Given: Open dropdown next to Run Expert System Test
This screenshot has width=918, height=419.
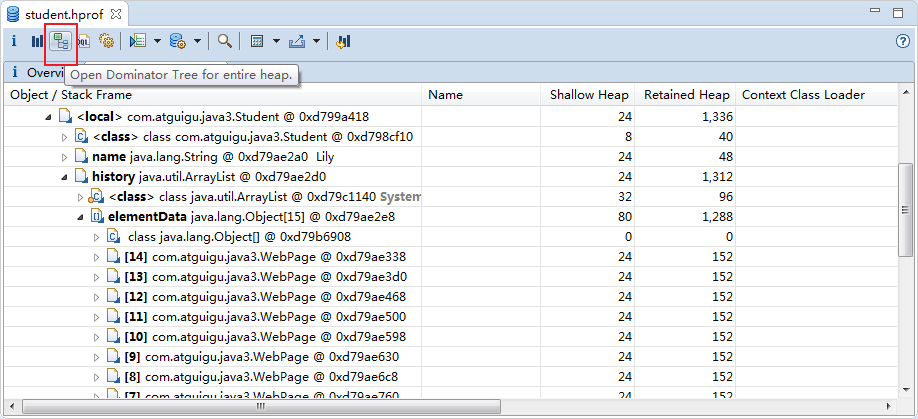Looking at the screenshot, I should point(157,42).
